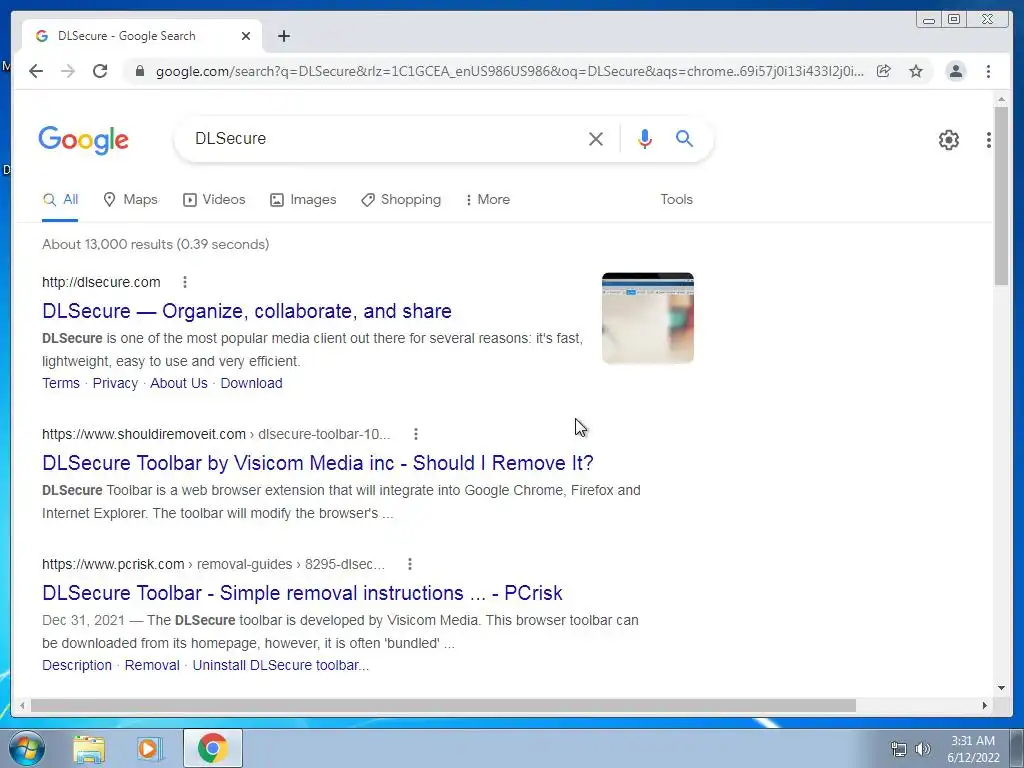
Task: Click the Chrome taskbar icon
Action: coord(213,748)
